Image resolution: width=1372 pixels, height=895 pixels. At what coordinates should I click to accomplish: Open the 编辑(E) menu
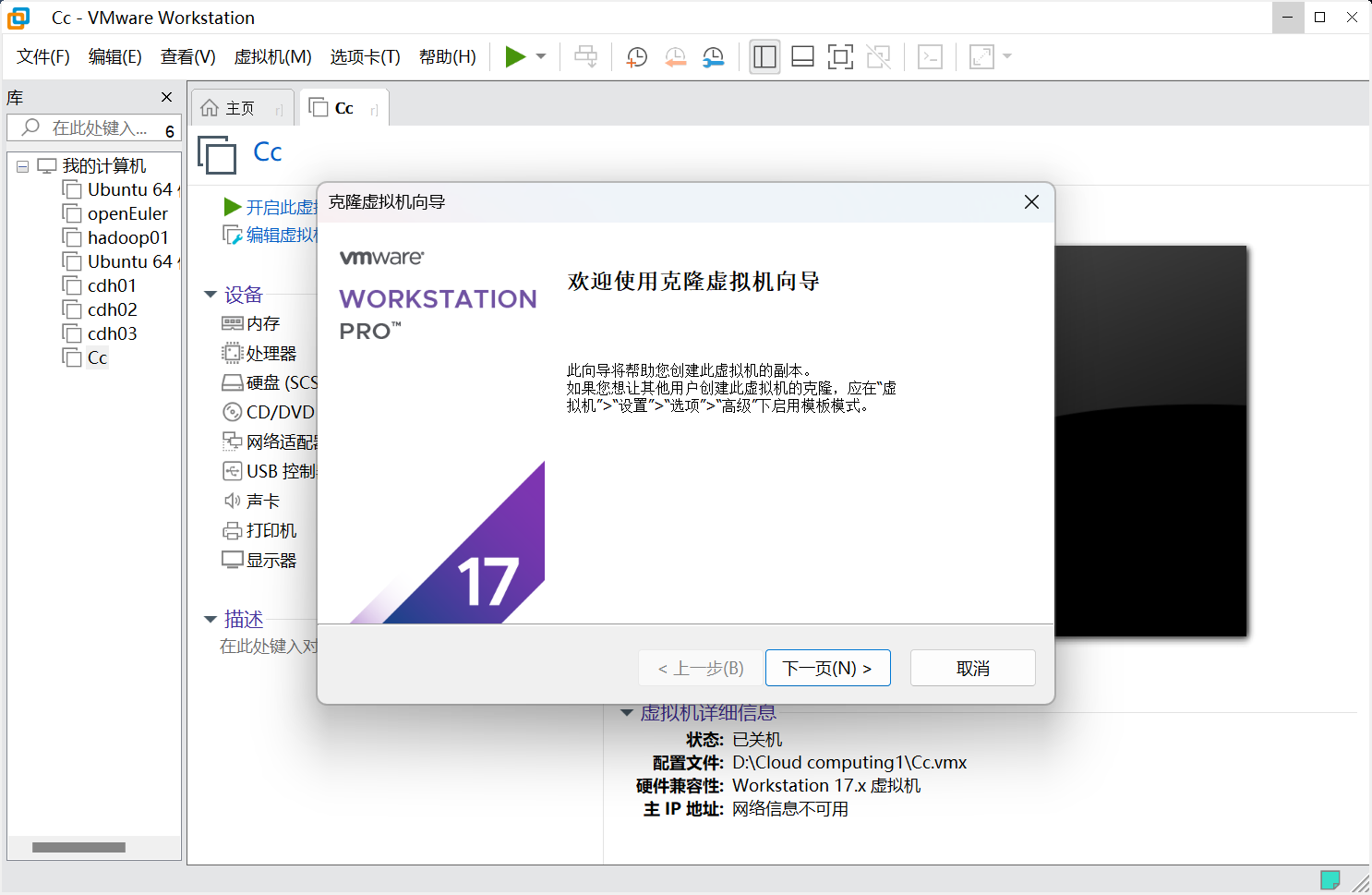[115, 57]
